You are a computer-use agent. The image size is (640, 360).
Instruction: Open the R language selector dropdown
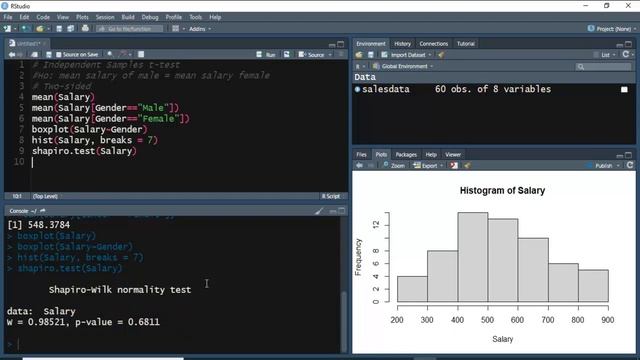[x=360, y=66]
